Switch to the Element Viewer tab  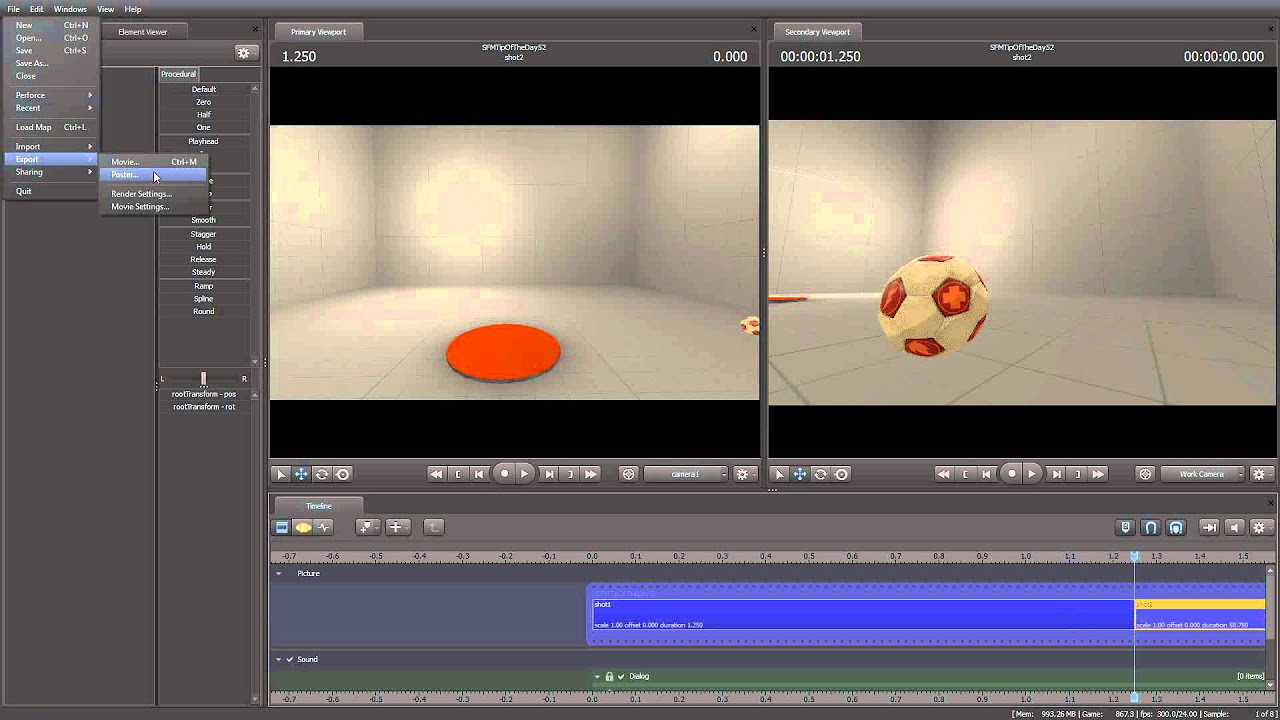pos(143,32)
